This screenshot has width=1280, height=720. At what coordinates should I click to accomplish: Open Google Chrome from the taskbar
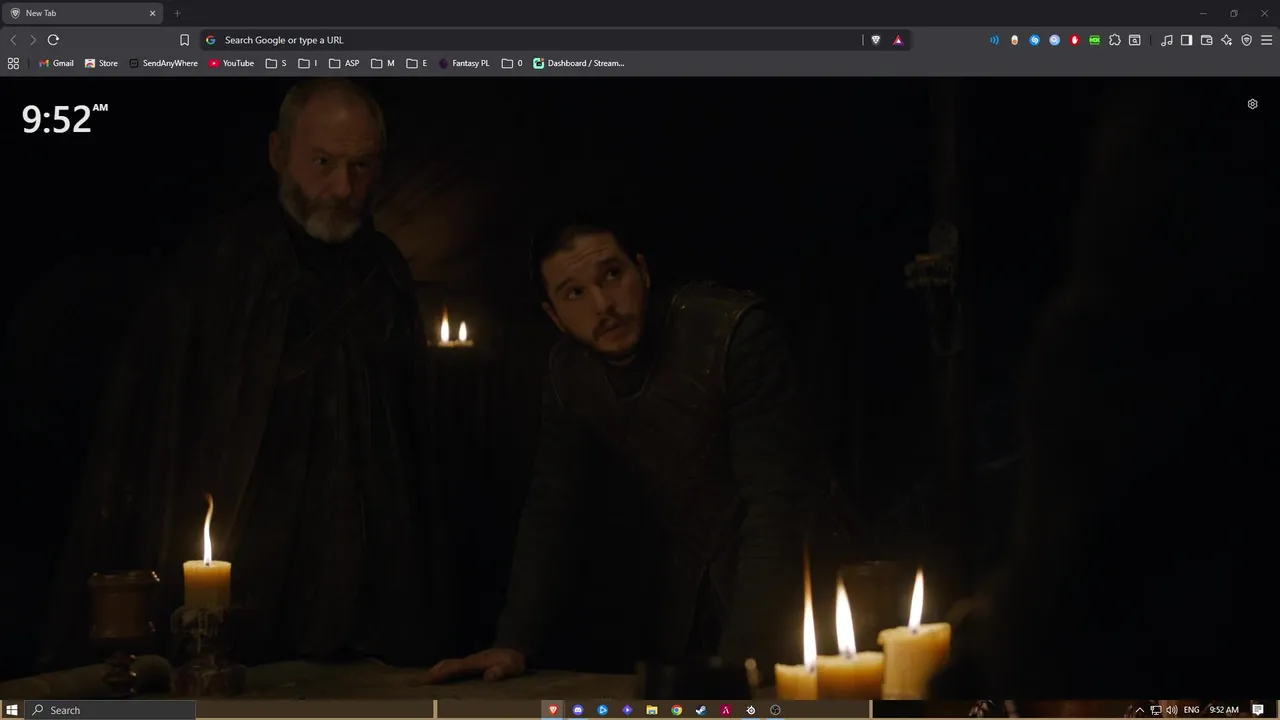(677, 710)
